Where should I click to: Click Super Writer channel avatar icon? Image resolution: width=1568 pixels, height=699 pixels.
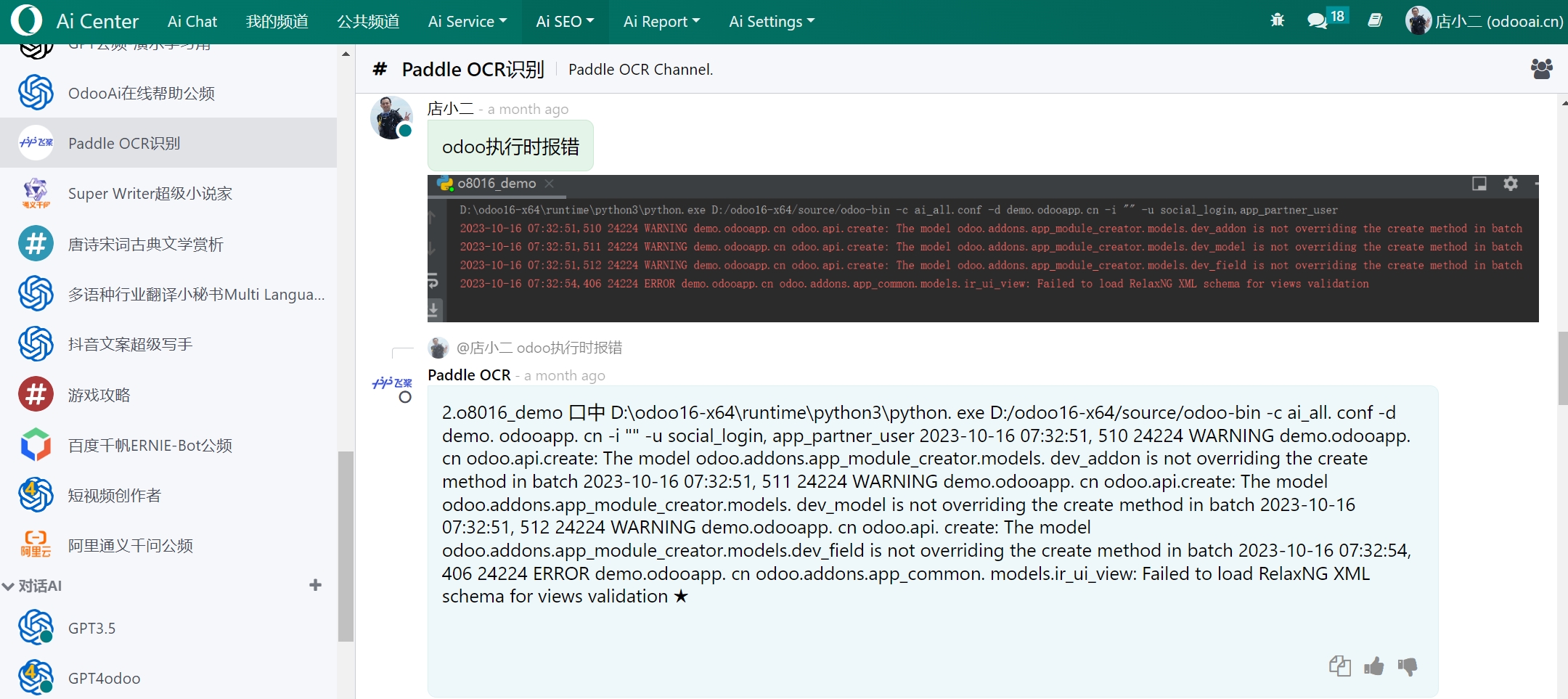pyautogui.click(x=36, y=193)
